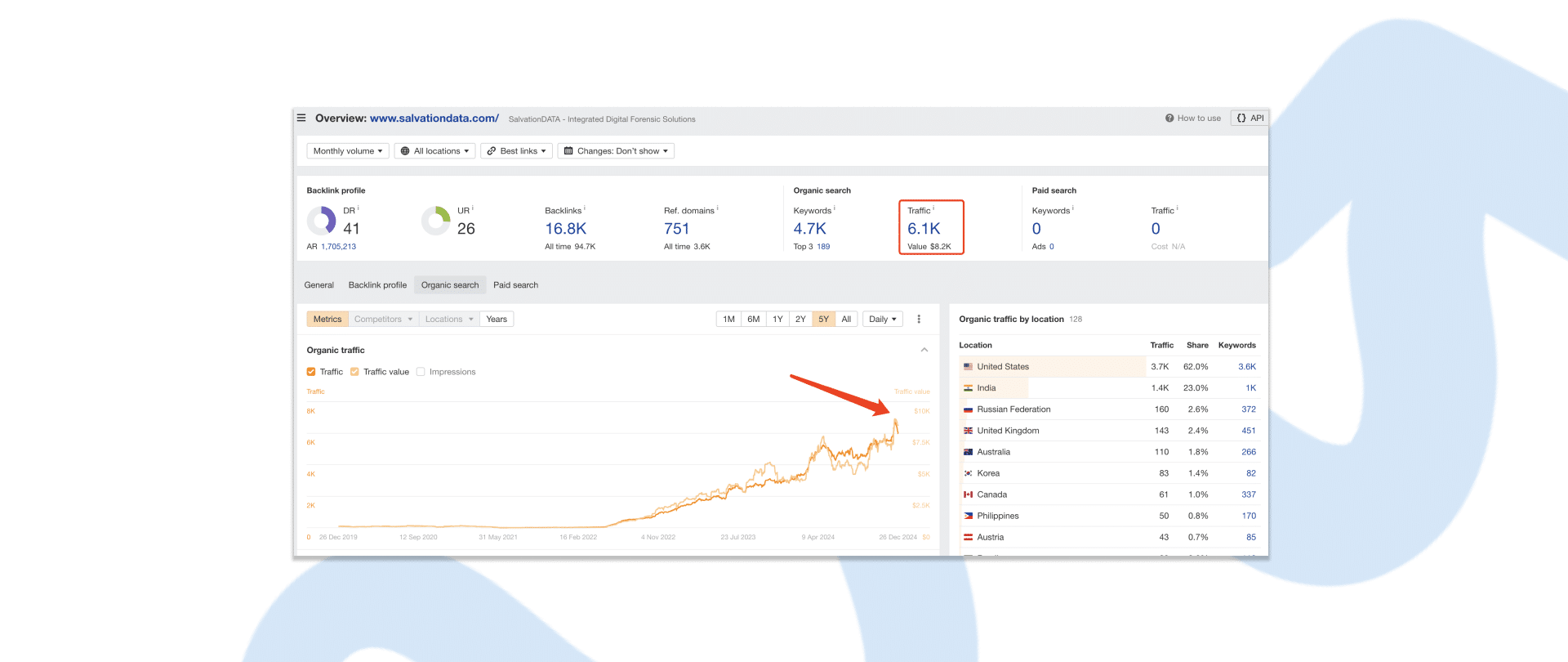Click the UR info icon

pyautogui.click(x=473, y=208)
